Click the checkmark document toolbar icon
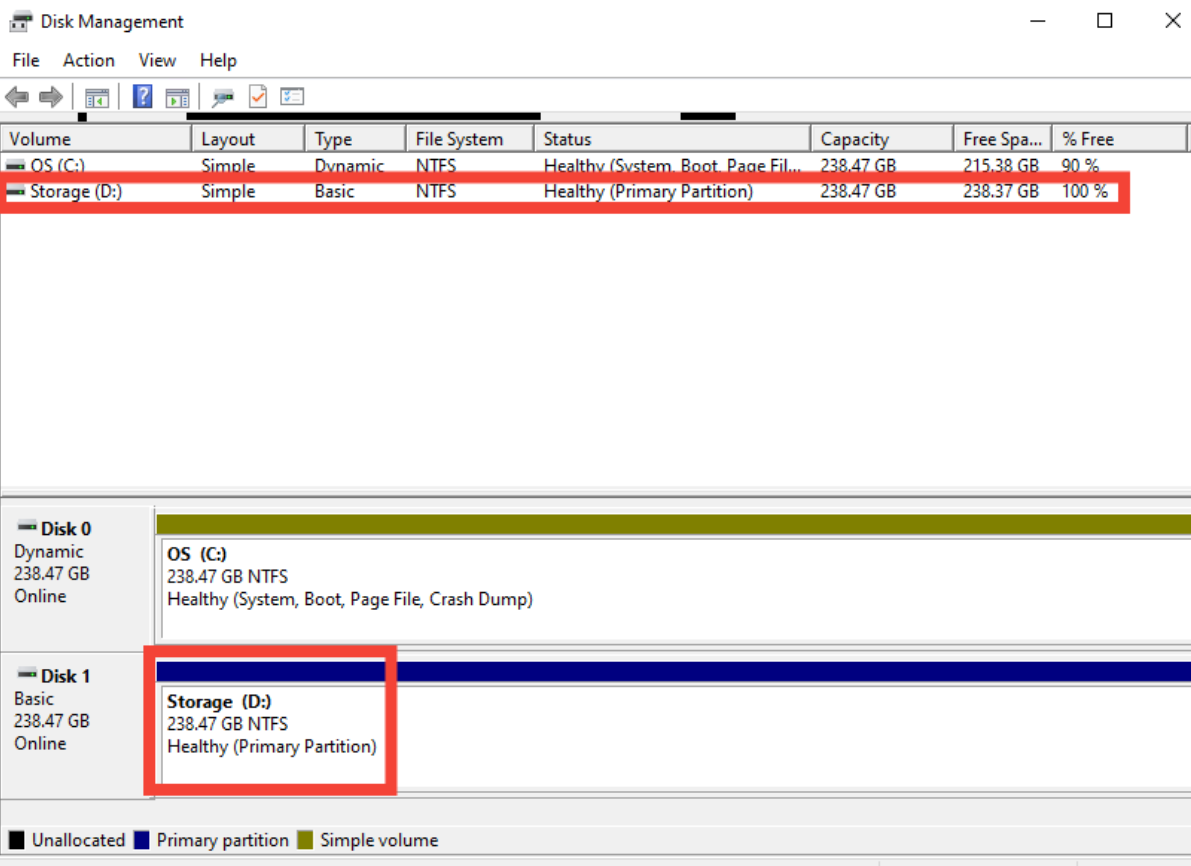Image resolution: width=1191 pixels, height=866 pixels. coord(257,97)
